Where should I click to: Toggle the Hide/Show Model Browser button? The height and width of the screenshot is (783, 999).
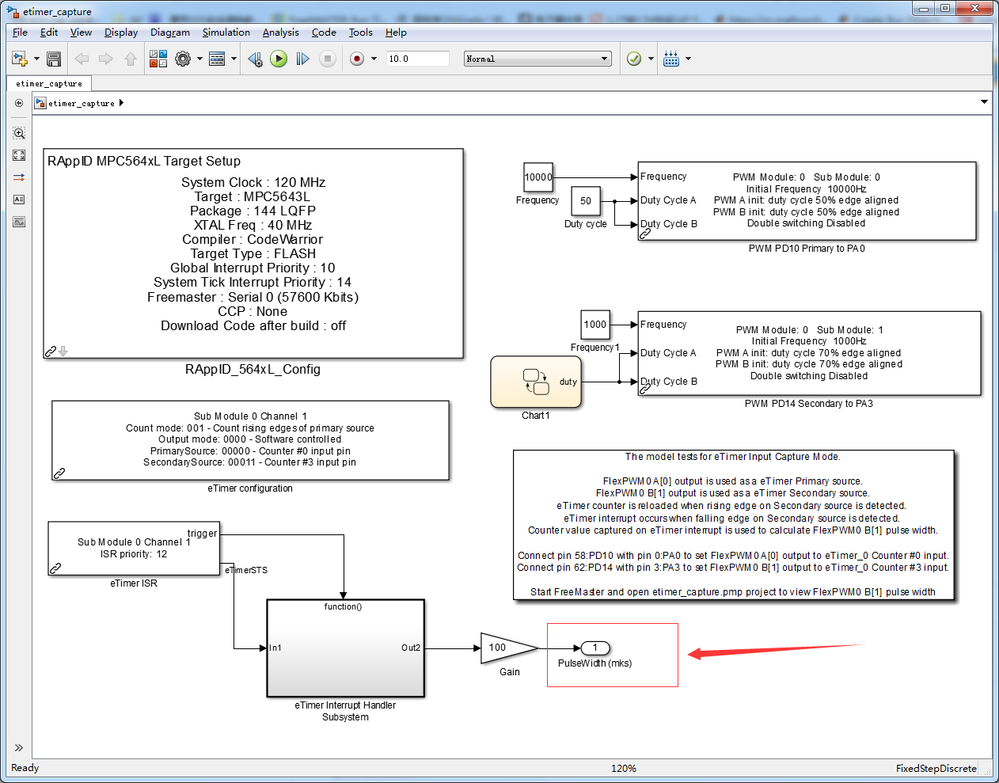(18, 103)
